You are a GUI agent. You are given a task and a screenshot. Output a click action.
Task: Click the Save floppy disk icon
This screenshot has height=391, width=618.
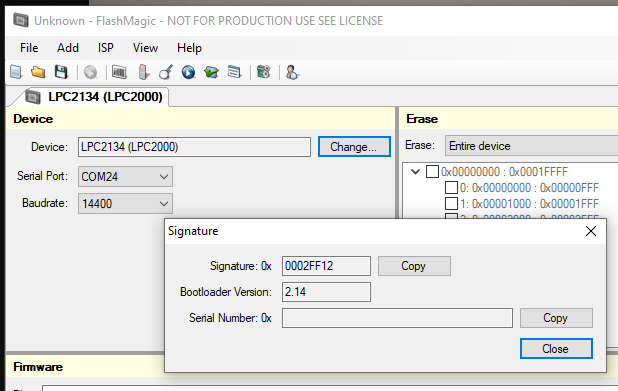(x=61, y=72)
